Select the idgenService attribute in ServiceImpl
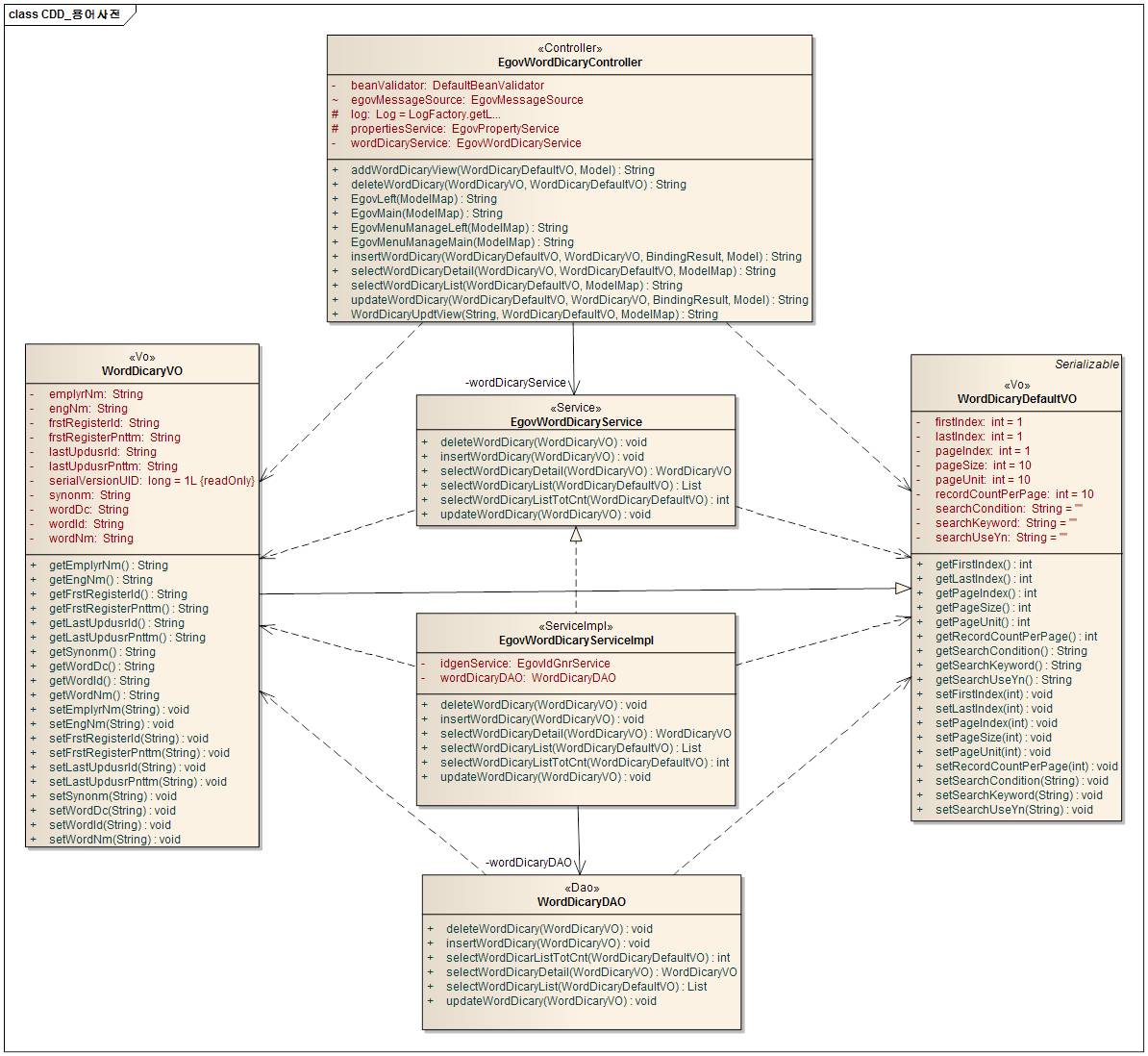Image resolution: width=1148 pixels, height=1056 pixels. coord(524,664)
